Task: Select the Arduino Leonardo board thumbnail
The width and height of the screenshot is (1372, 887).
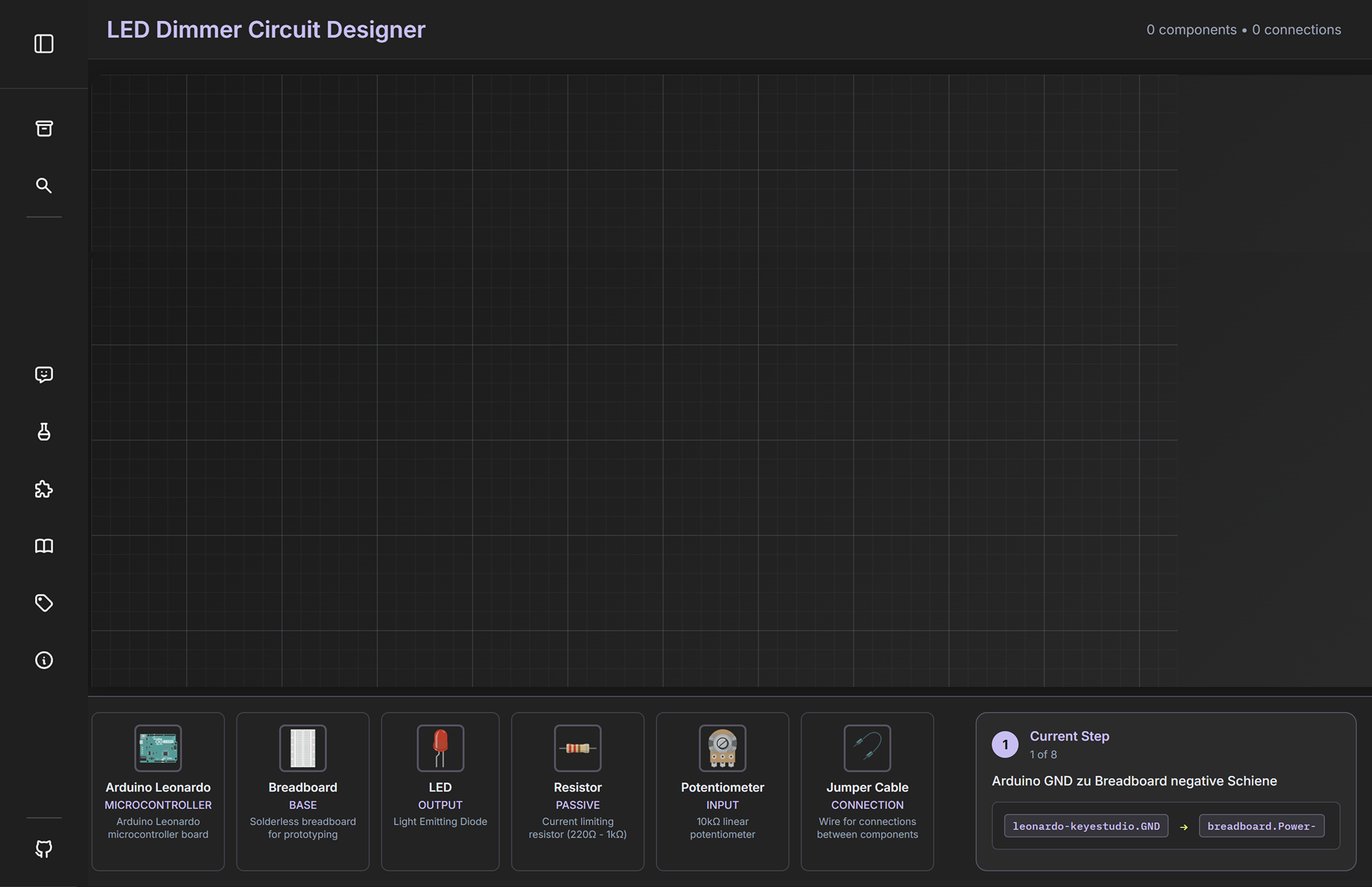Action: [x=158, y=748]
